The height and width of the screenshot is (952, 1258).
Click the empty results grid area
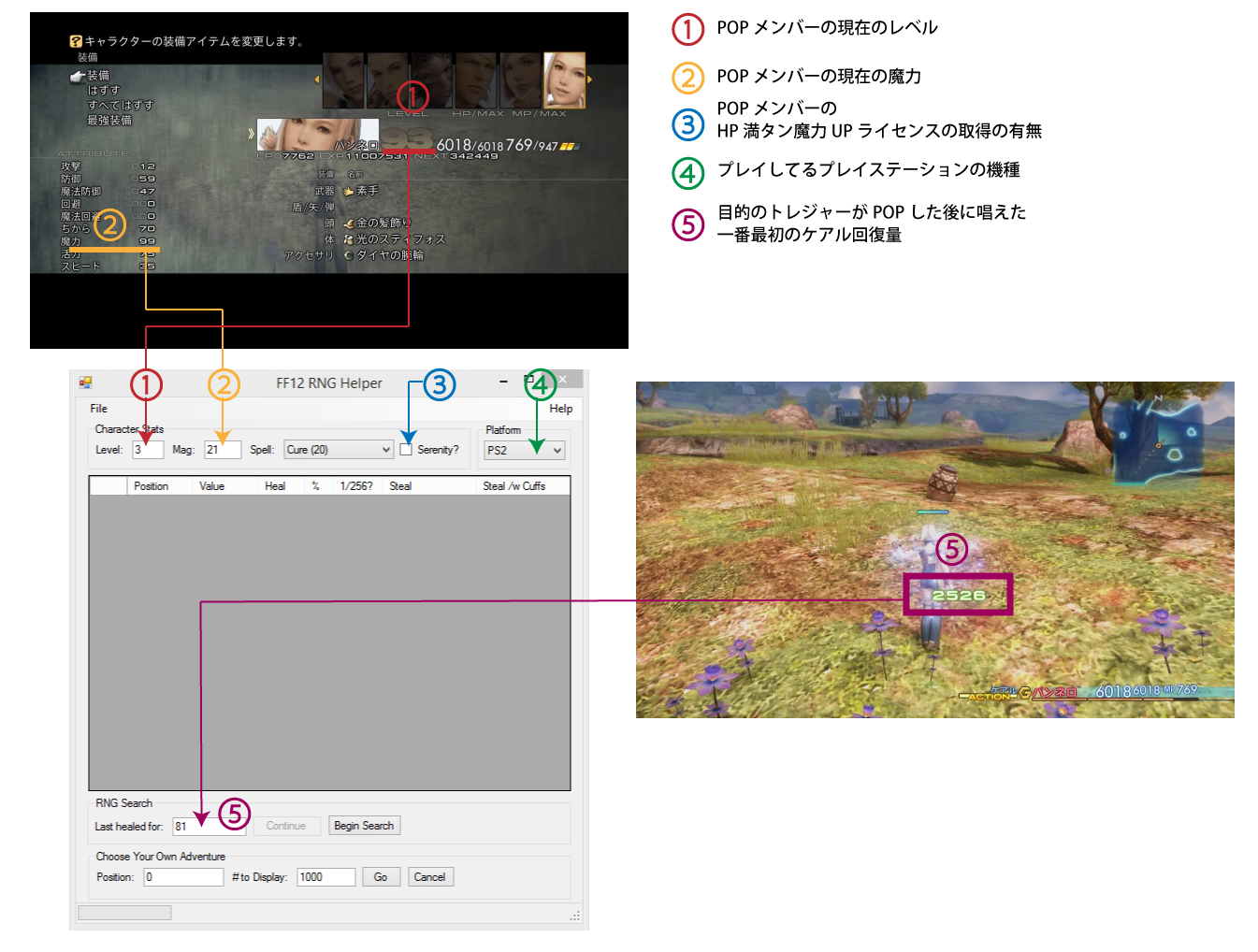[x=329, y=642]
